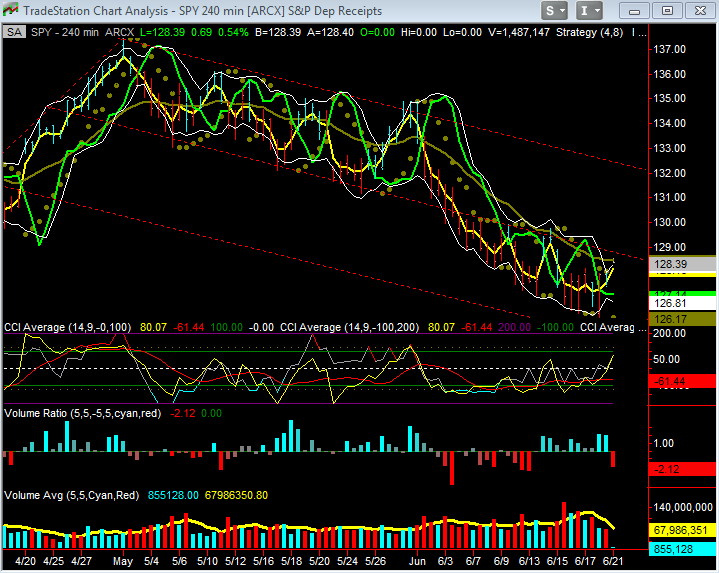Image resolution: width=719 pixels, height=573 pixels.
Task: Open the S symbol-link dropdown button
Action: click(x=554, y=11)
